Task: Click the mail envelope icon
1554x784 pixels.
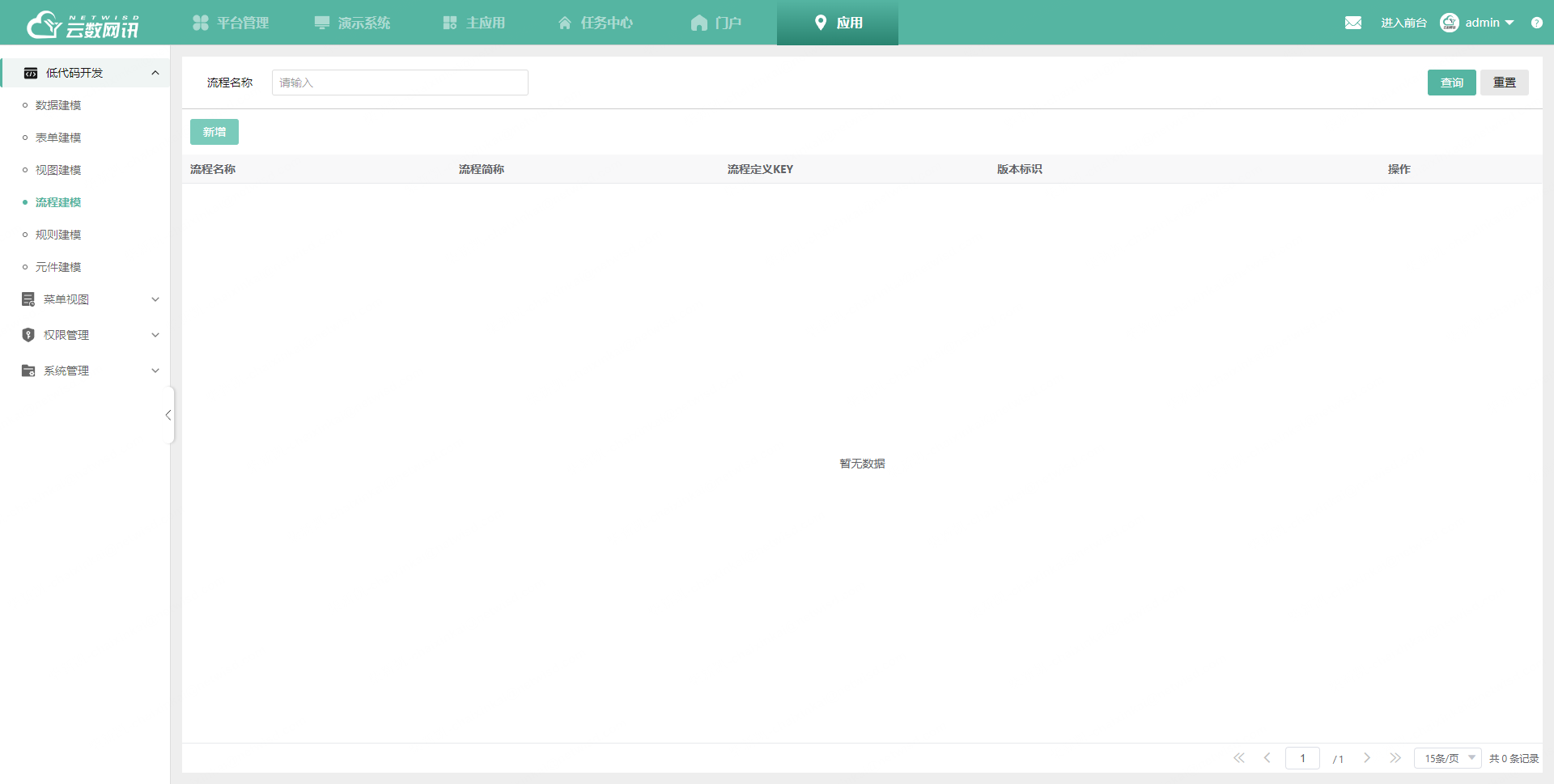Action: click(1352, 23)
